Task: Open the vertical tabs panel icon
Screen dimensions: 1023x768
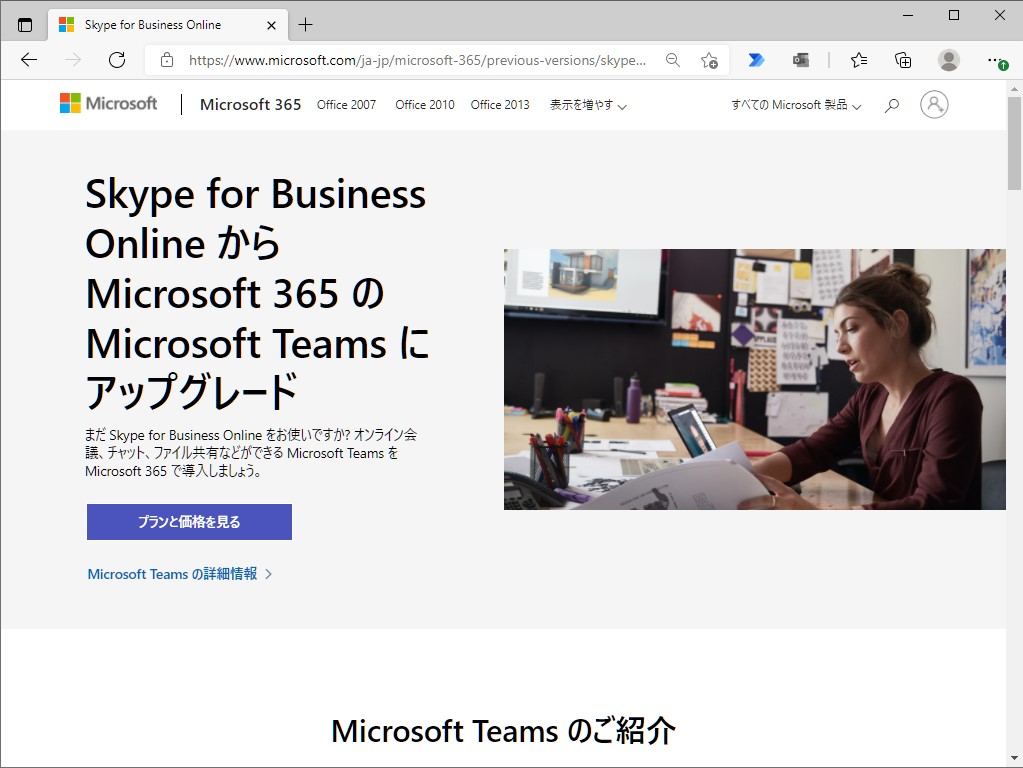Action: click(22, 23)
